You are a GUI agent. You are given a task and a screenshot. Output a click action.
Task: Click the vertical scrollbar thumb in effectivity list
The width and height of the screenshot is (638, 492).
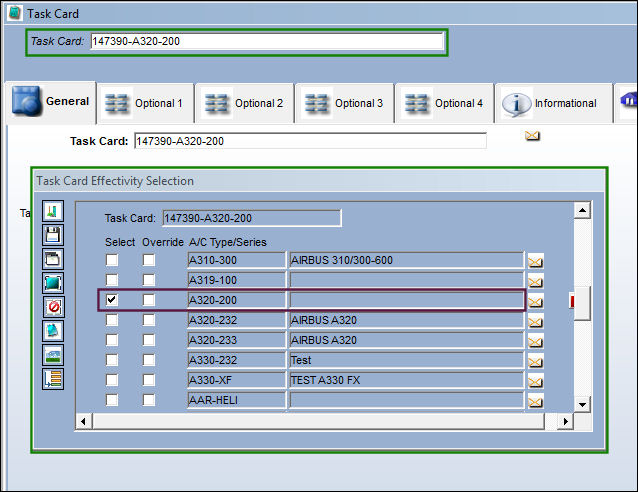point(582,303)
